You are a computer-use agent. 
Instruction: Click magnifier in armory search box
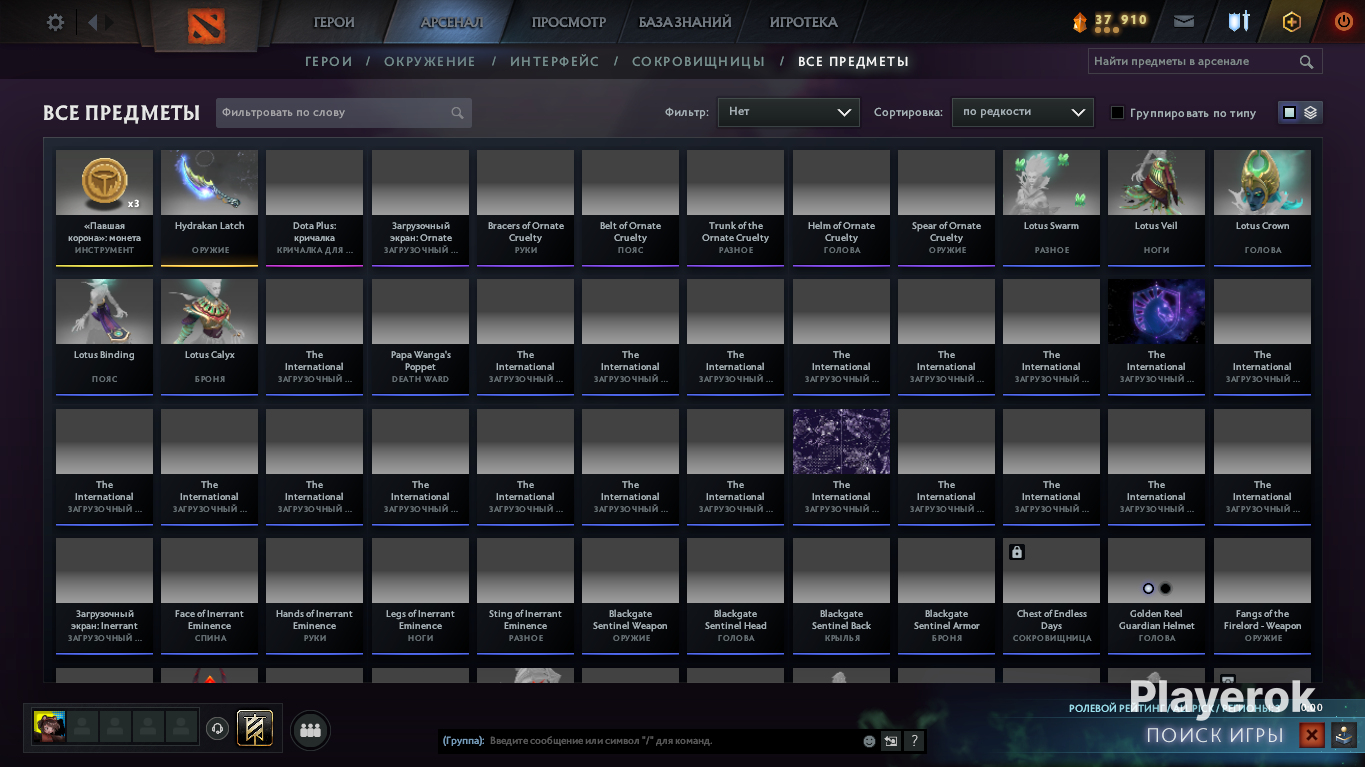1306,62
